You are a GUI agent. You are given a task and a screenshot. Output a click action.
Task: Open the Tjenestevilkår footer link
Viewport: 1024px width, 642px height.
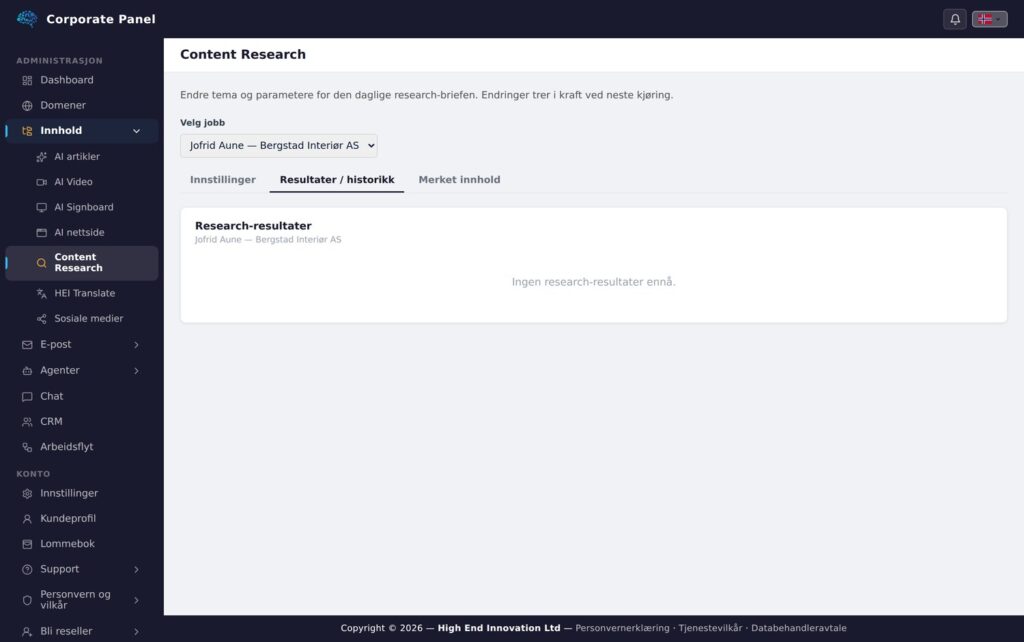click(710, 628)
